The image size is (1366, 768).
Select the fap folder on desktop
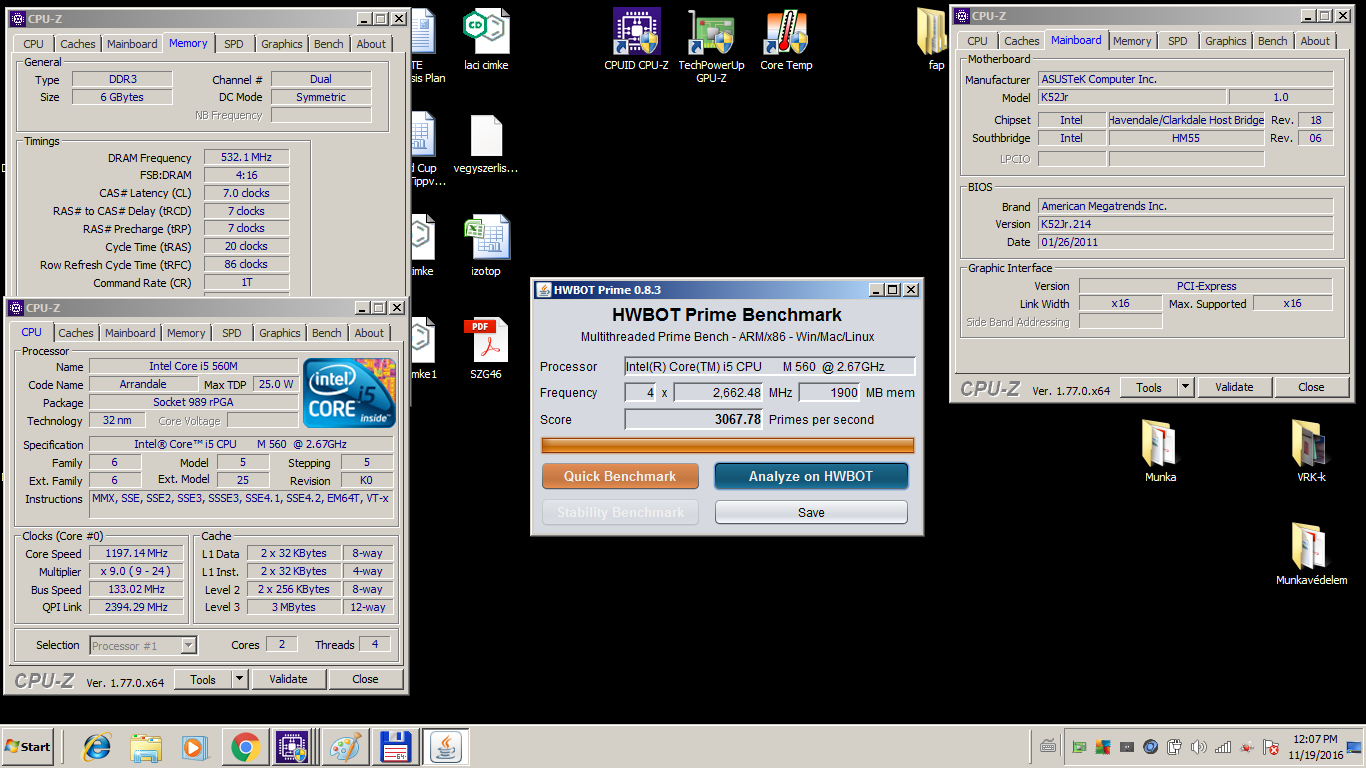pos(934,40)
